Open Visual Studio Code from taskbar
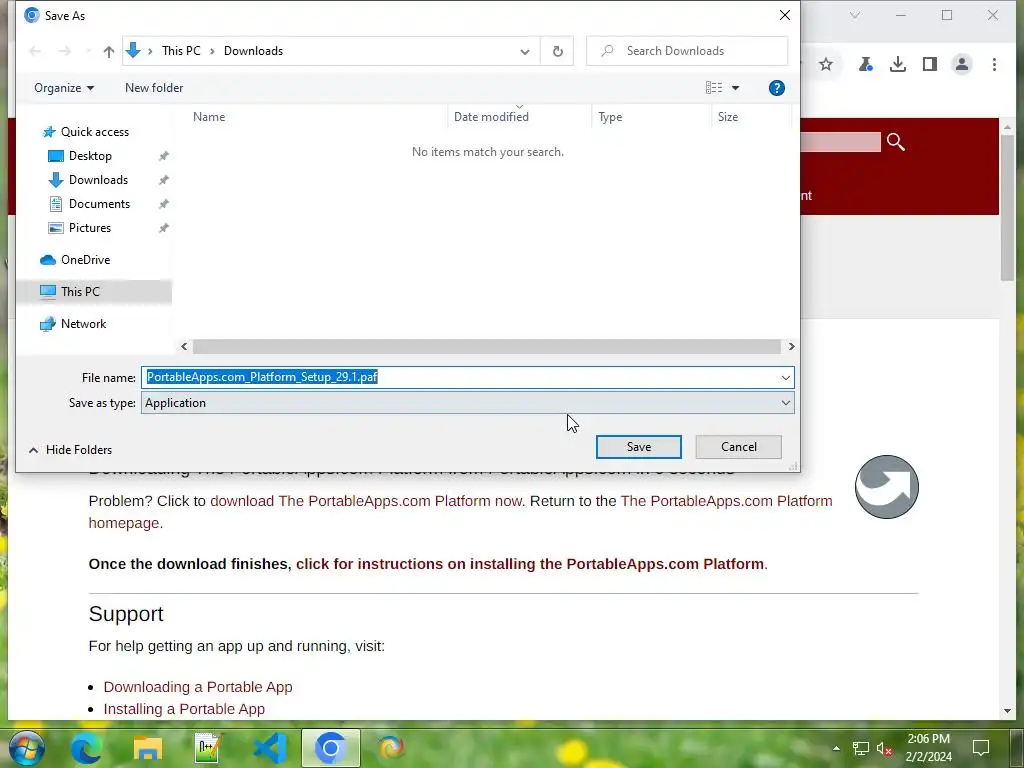 pos(270,748)
